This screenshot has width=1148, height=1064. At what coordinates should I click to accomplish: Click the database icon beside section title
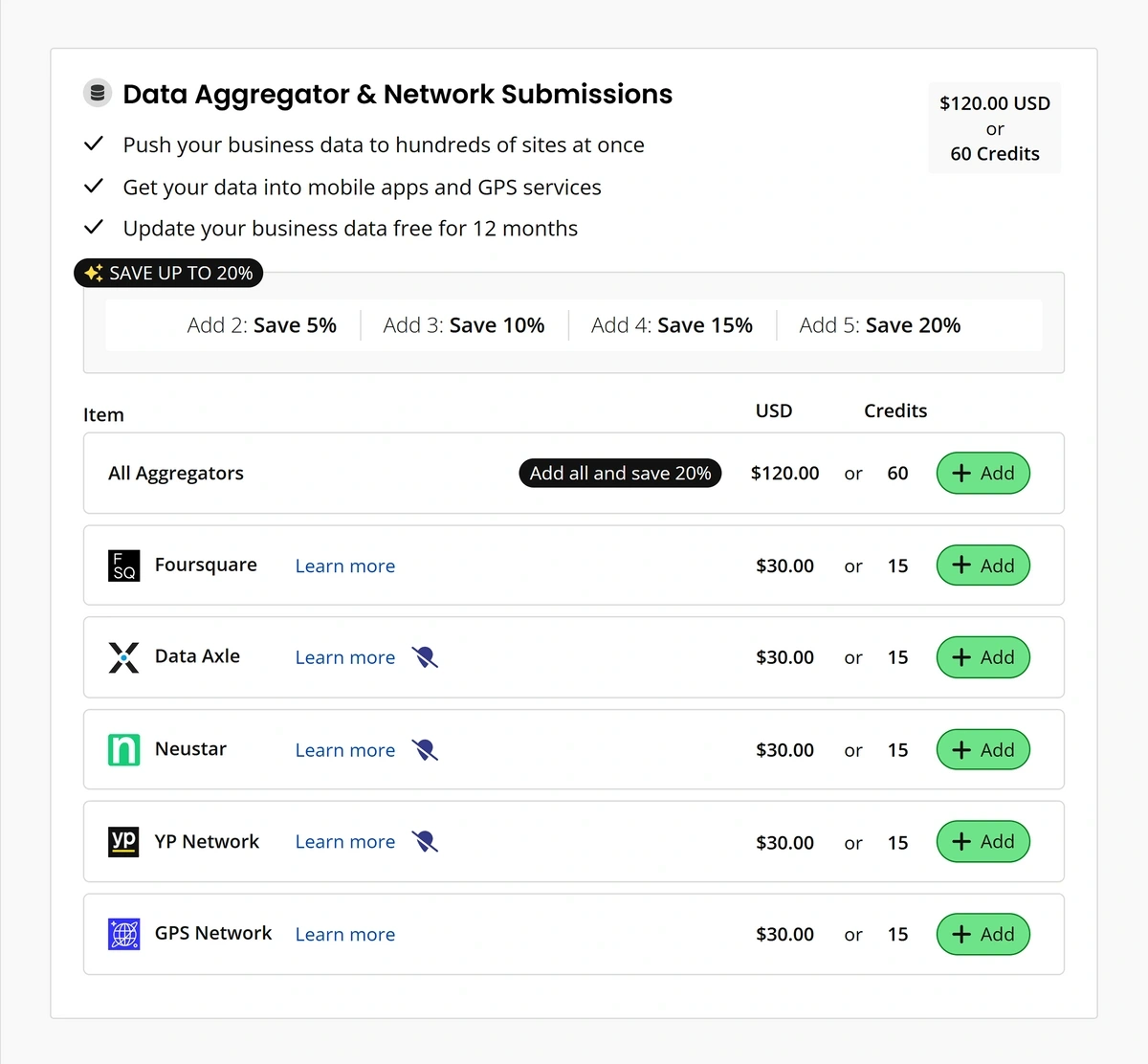[x=97, y=94]
